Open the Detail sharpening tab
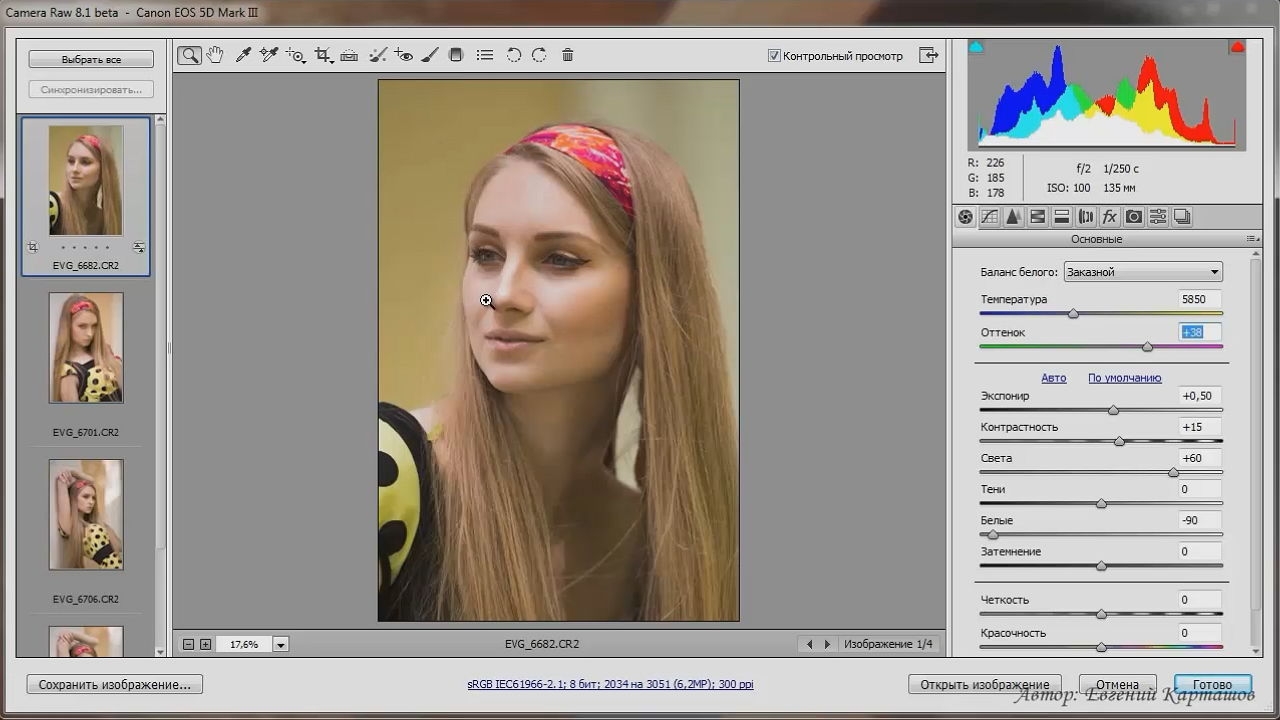This screenshot has height=720, width=1280. [1013, 217]
